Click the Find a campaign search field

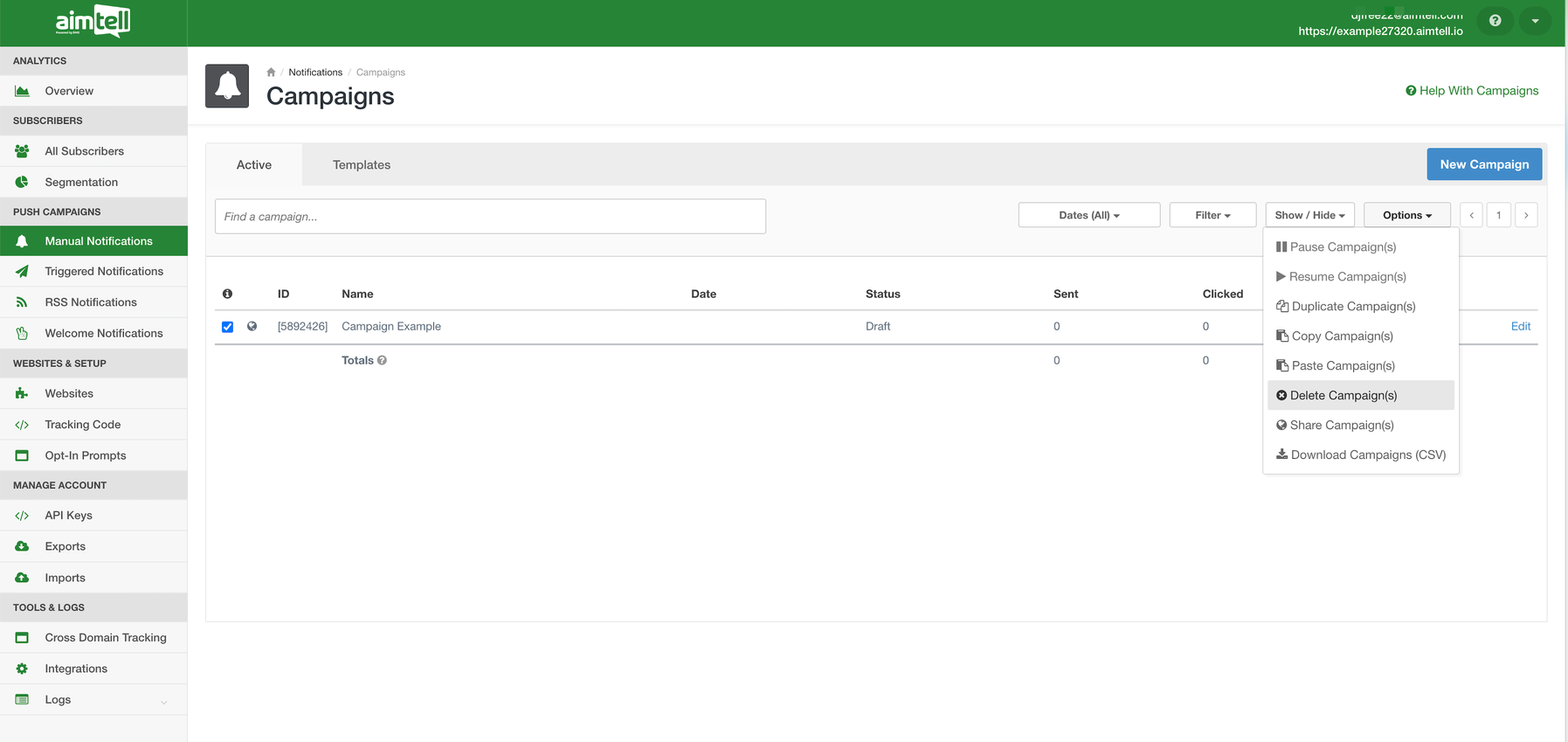pos(490,217)
